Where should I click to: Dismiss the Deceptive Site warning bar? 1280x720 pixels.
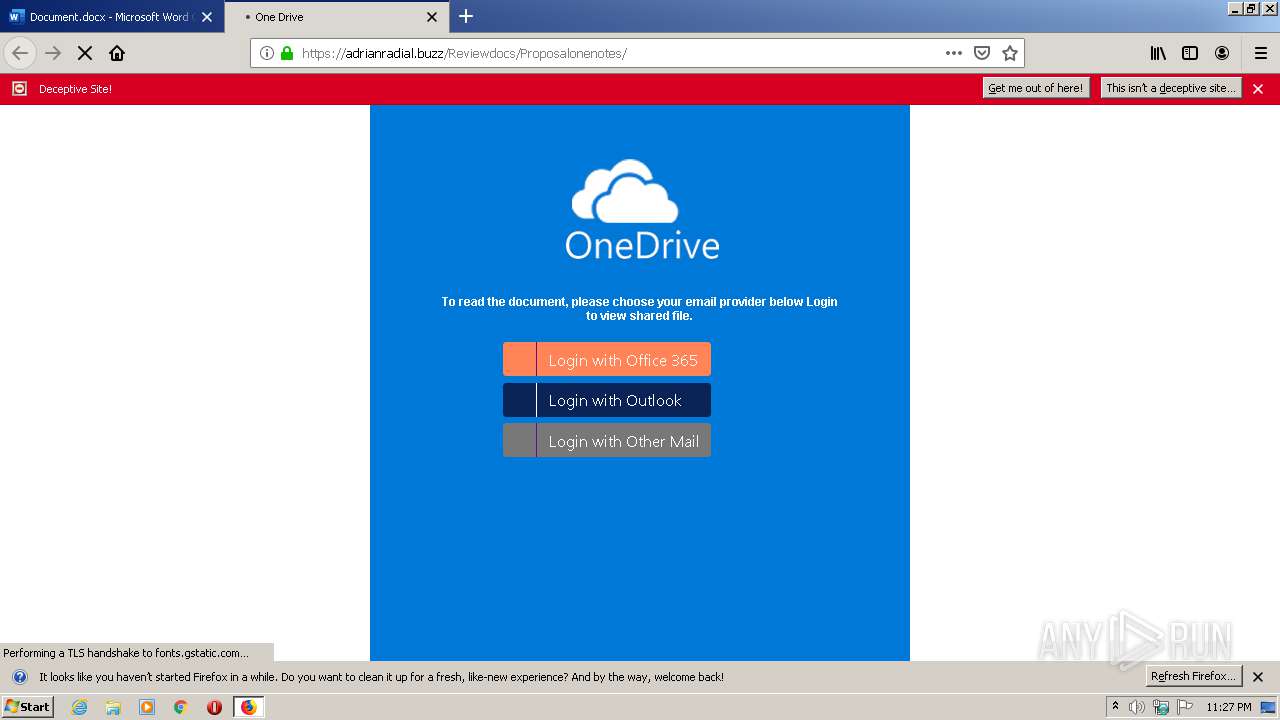[x=1258, y=89]
